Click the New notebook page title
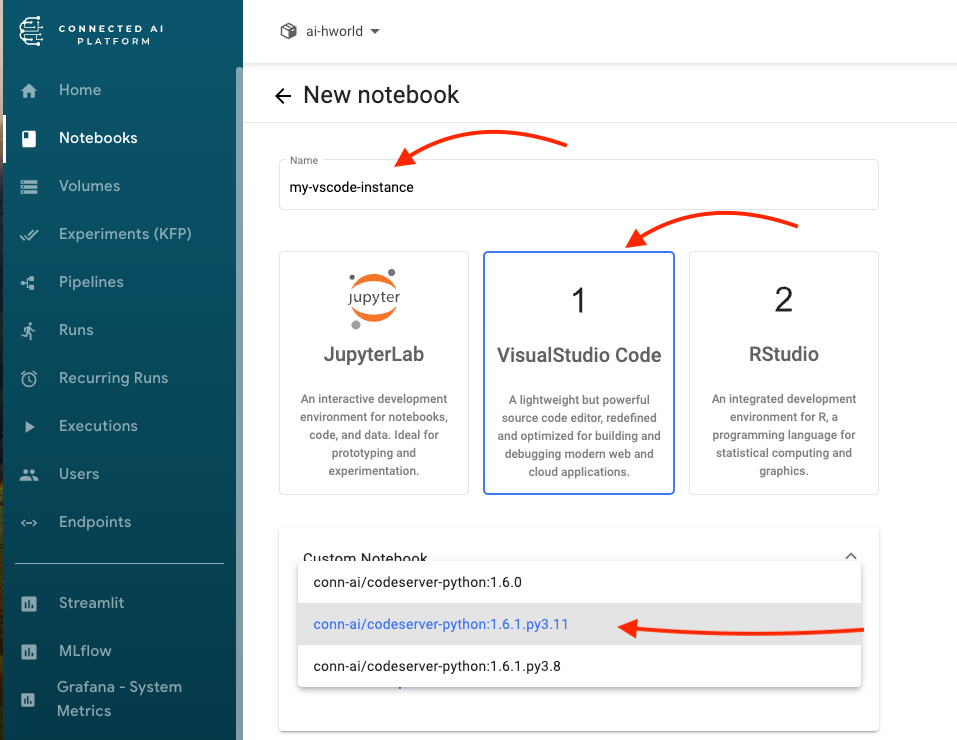Image resolution: width=957 pixels, height=740 pixels. coord(381,95)
